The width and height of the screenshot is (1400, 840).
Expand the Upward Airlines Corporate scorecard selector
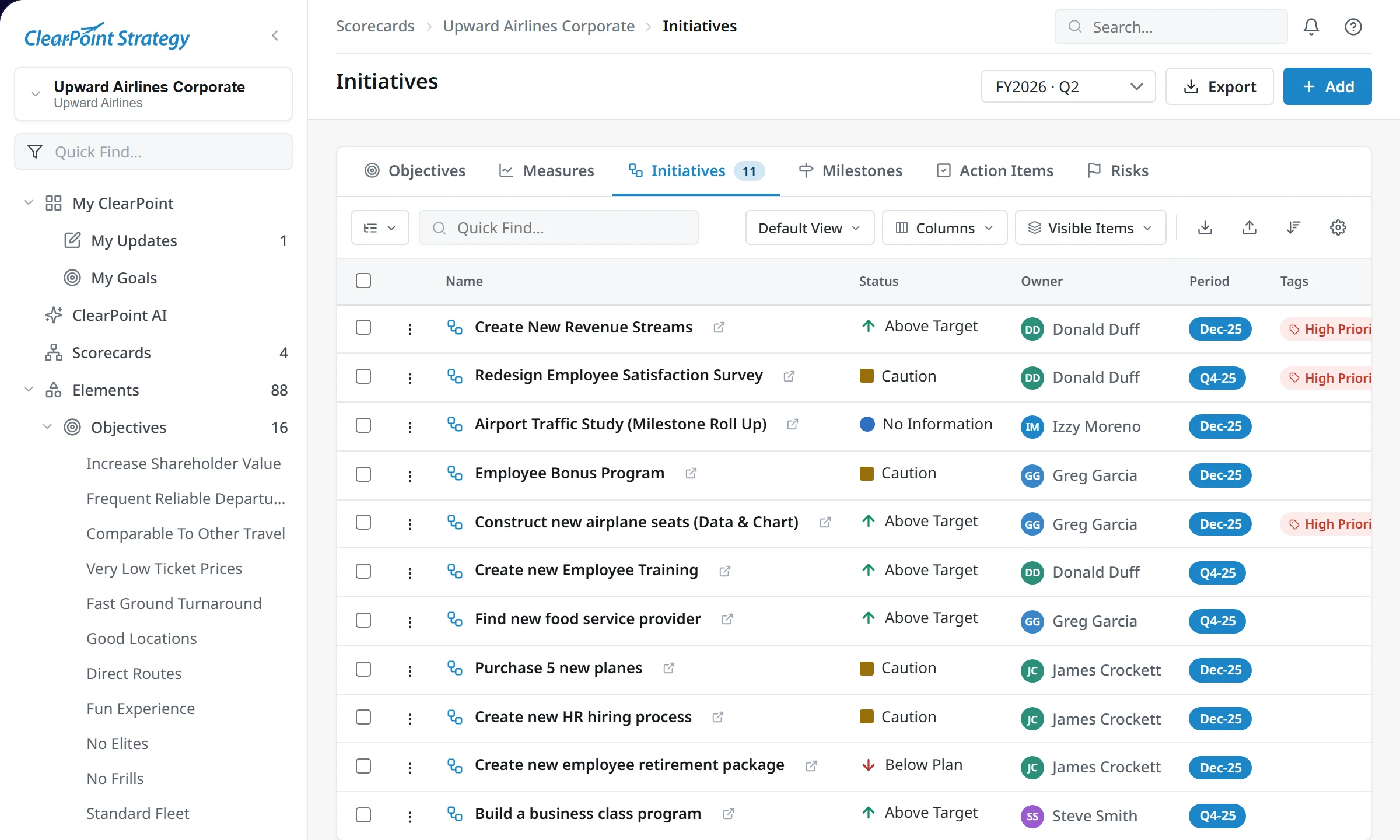153,94
